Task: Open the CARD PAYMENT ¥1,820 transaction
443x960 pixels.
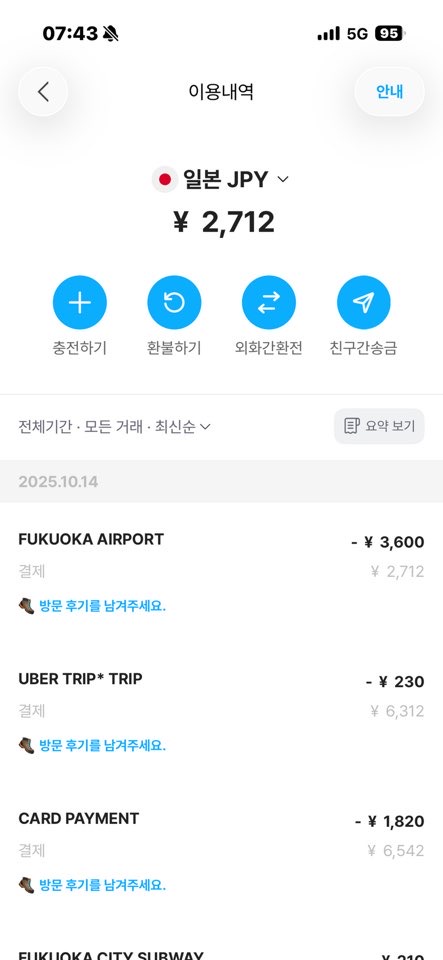Action: pos(222,852)
